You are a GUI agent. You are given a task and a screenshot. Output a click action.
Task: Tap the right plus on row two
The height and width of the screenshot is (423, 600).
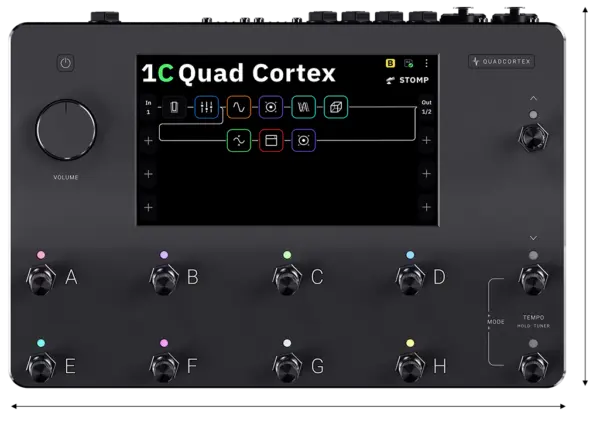point(426,140)
